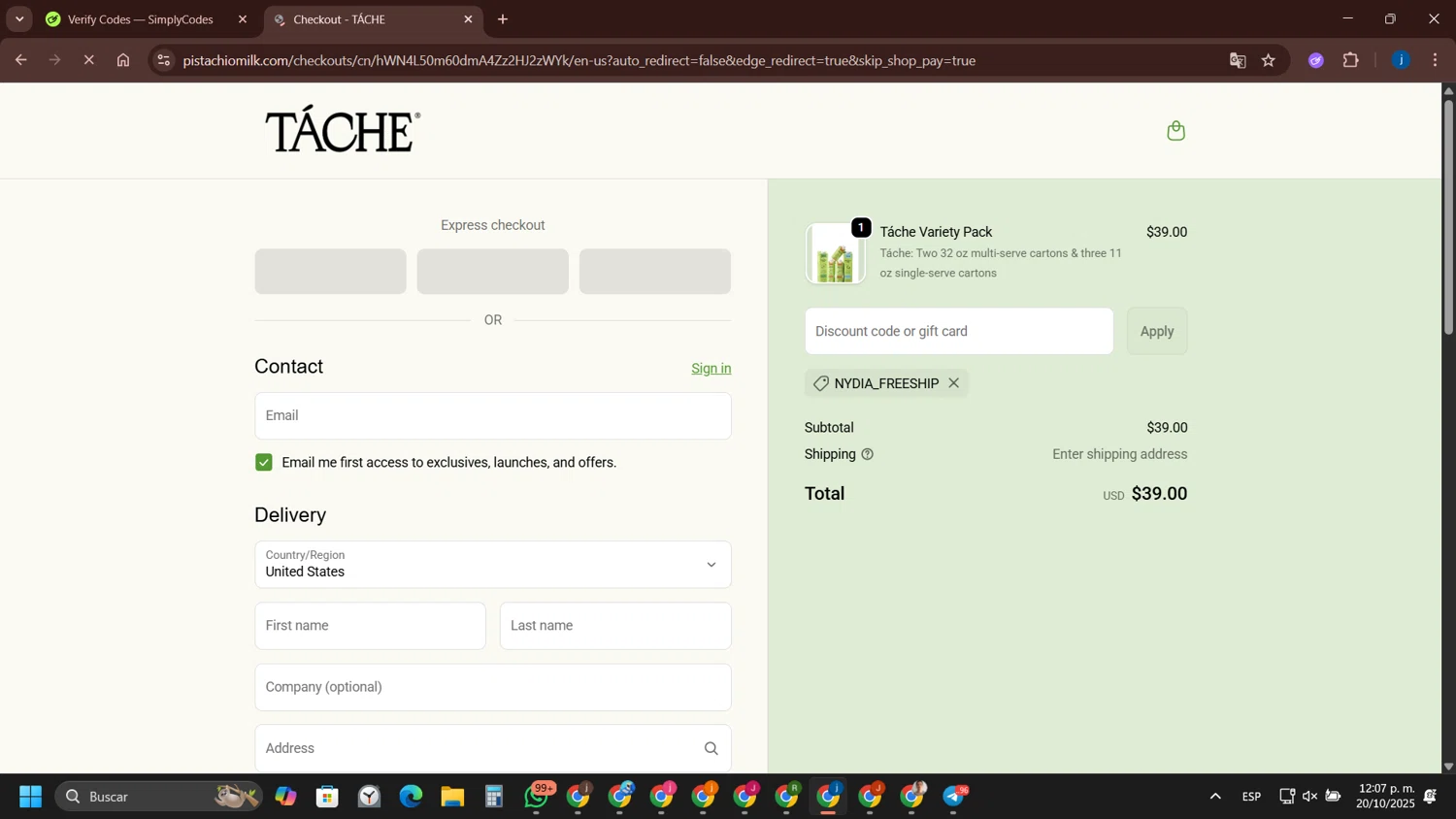Open browser home page
Image resolution: width=1456 pixels, height=819 pixels.
click(x=123, y=60)
